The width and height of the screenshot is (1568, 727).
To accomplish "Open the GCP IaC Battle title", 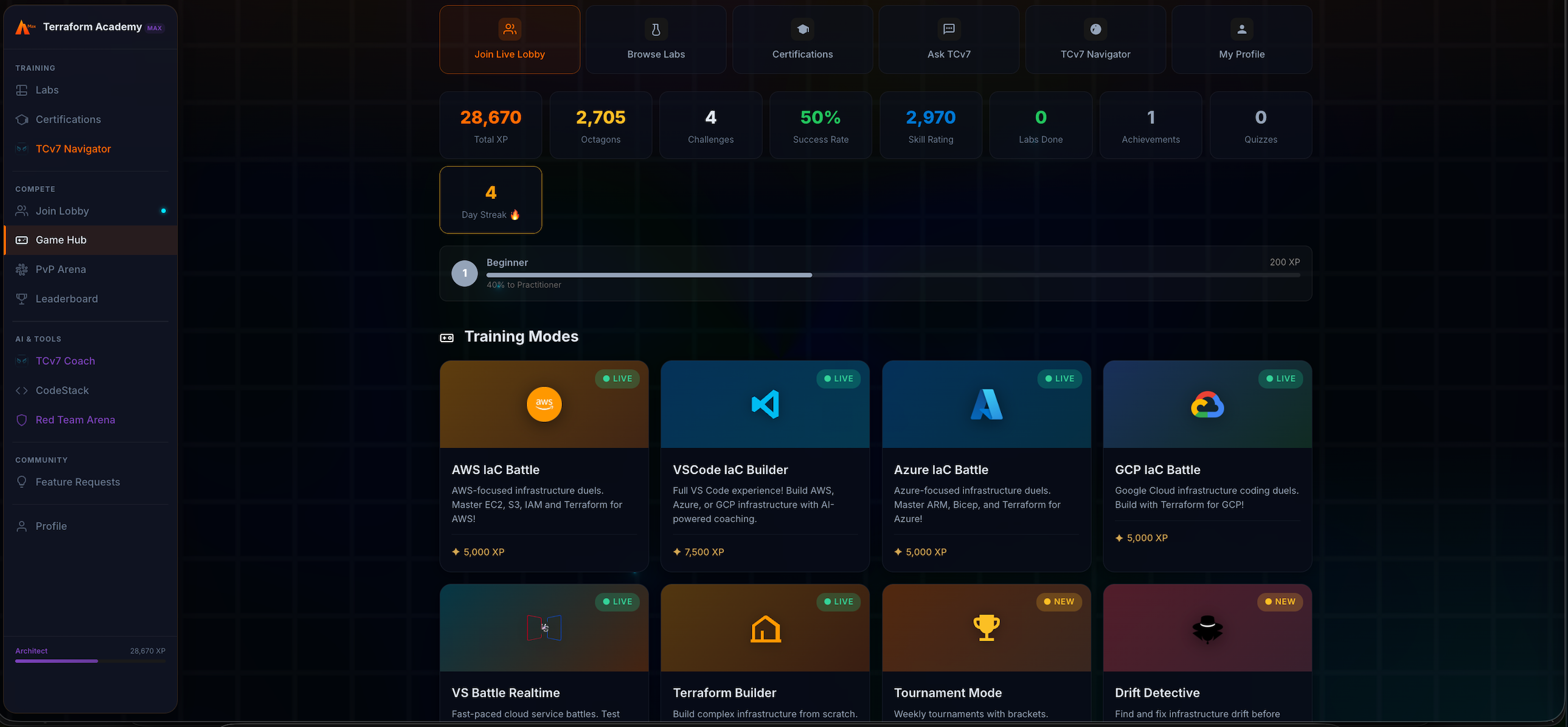I will 1157,470.
